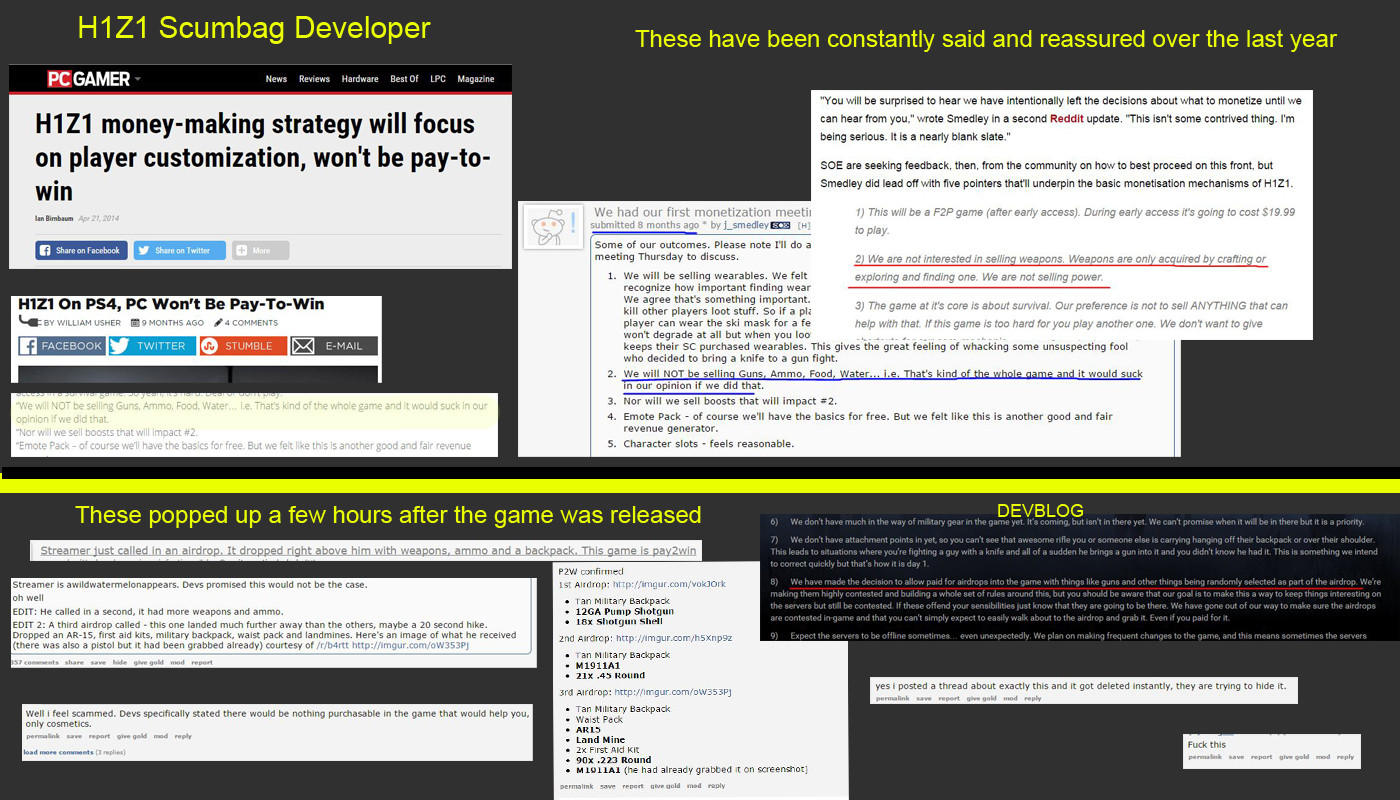The width and height of the screenshot is (1400, 800).
Task: Click the '90x .223 Round' list item
Action: click(x=614, y=760)
